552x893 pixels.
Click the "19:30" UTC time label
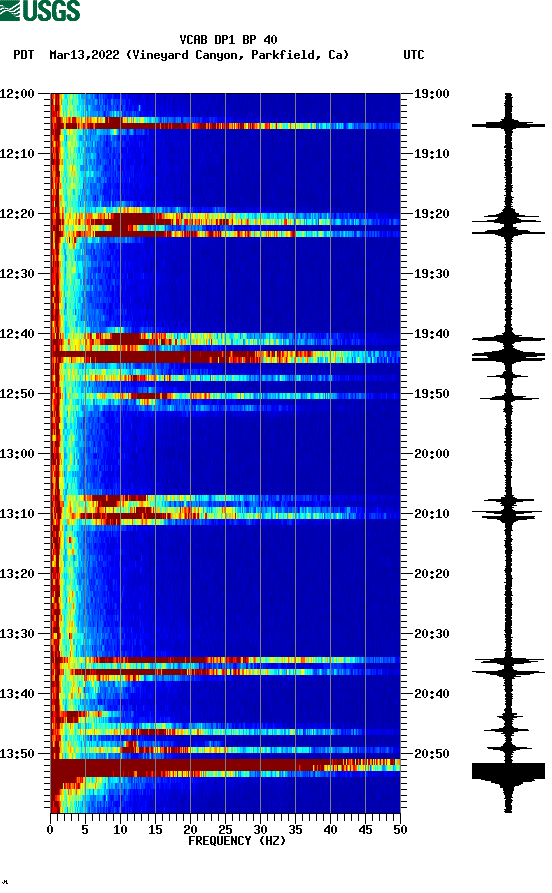tap(431, 273)
